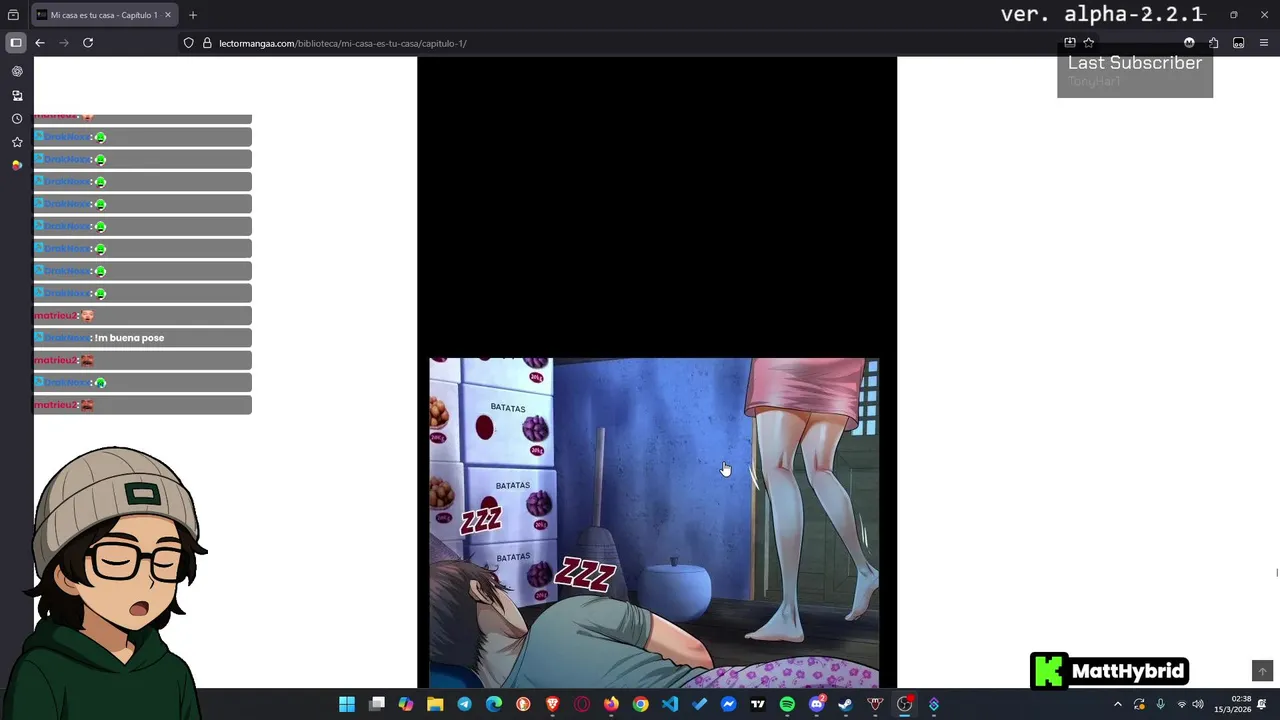Open the volume speaker tray icon
The image size is (1280, 720).
pos(1198,704)
